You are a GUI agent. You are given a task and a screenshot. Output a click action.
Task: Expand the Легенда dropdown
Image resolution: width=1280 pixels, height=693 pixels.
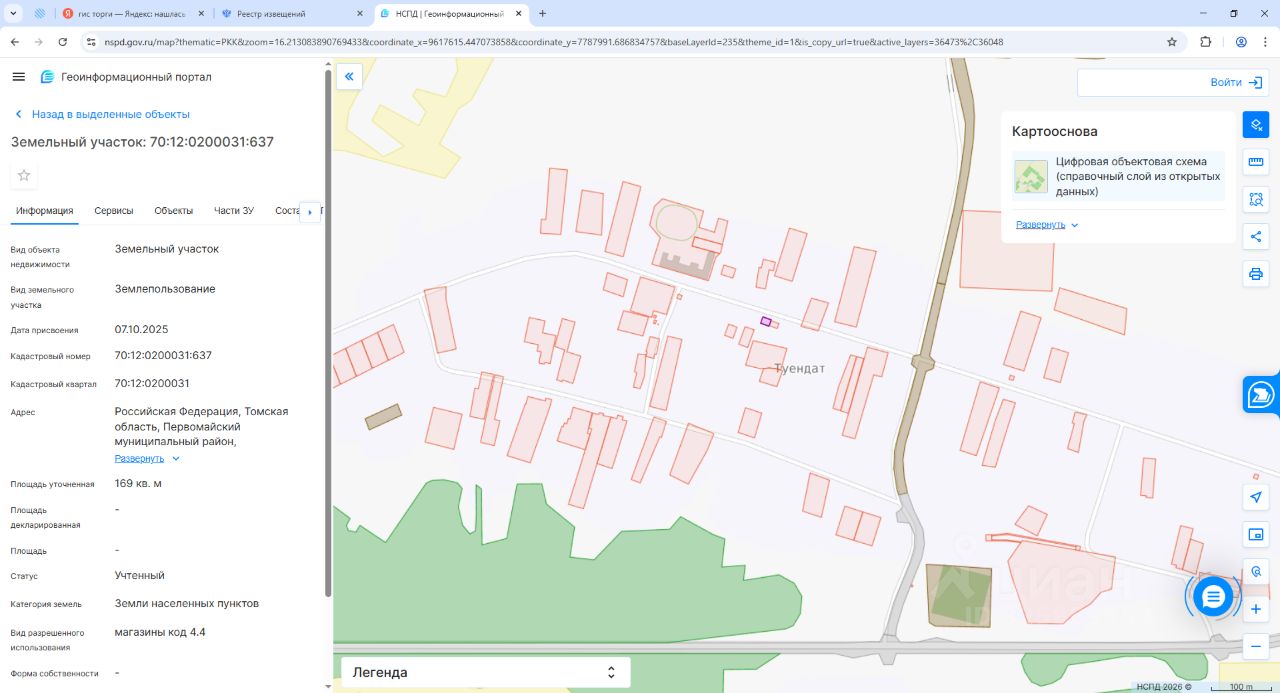pos(485,672)
